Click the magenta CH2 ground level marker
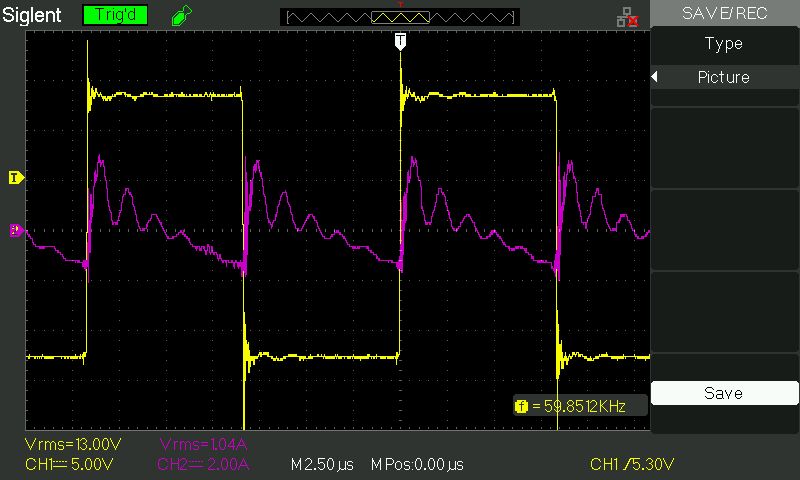The image size is (800, 480). pyautogui.click(x=16, y=231)
